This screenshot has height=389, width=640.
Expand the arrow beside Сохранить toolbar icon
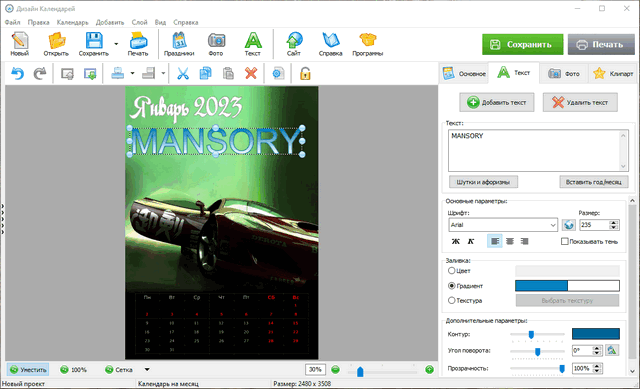pos(116,44)
